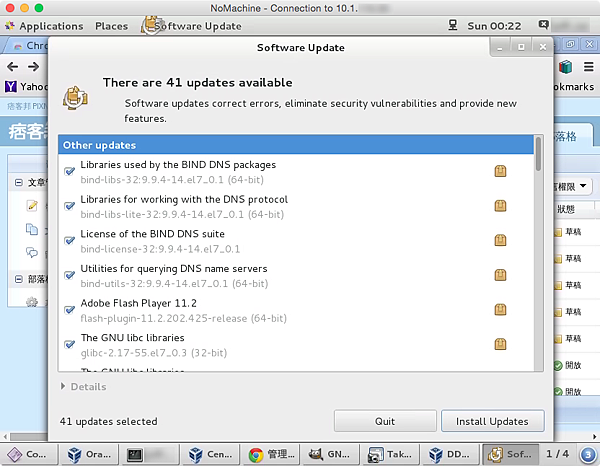Click package icon for bind-libs-lite row
Image resolution: width=600 pixels, height=466 pixels.
500,206
